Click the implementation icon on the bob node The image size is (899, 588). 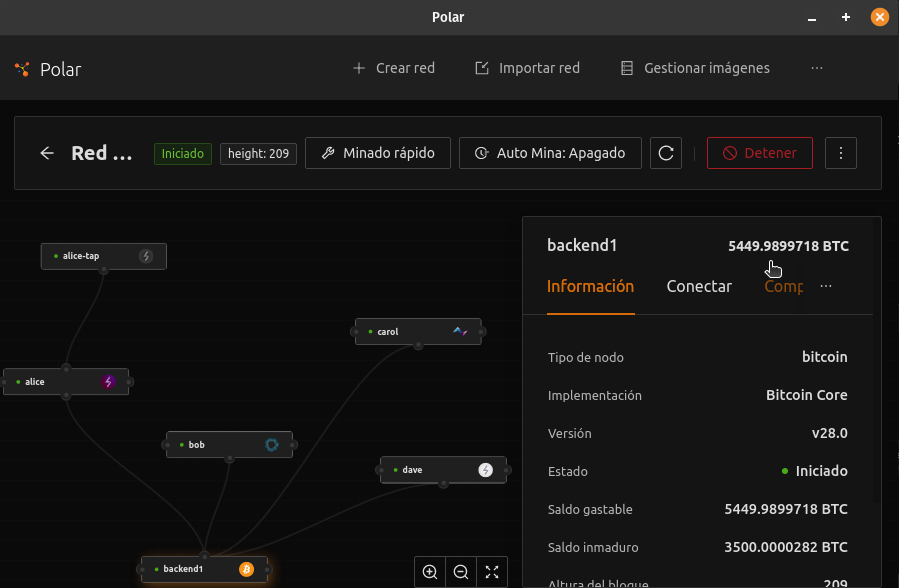coord(271,445)
